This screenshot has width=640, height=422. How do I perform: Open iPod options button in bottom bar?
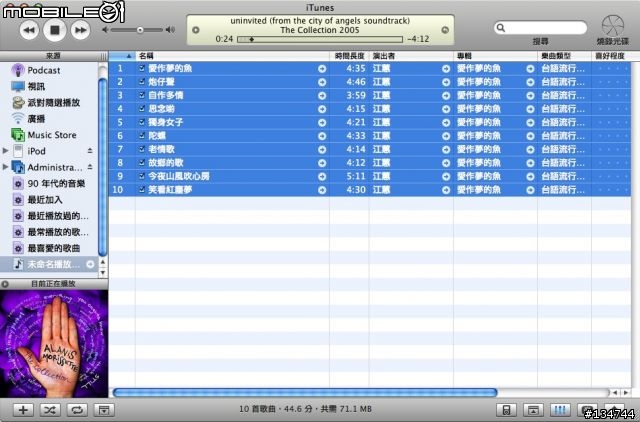pyautogui.click(x=506, y=410)
